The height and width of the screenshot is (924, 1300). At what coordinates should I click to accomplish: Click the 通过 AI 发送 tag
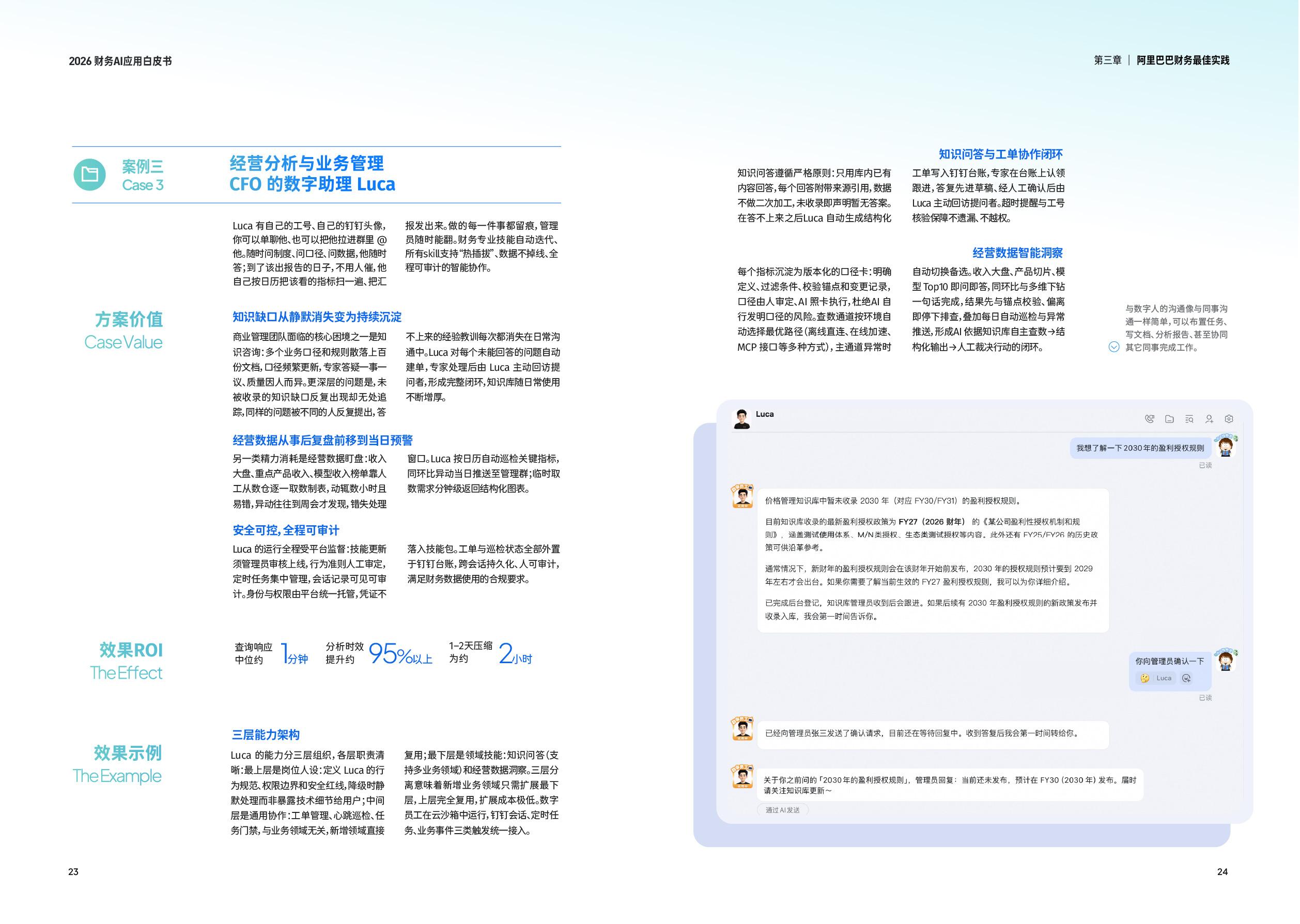pos(783,810)
